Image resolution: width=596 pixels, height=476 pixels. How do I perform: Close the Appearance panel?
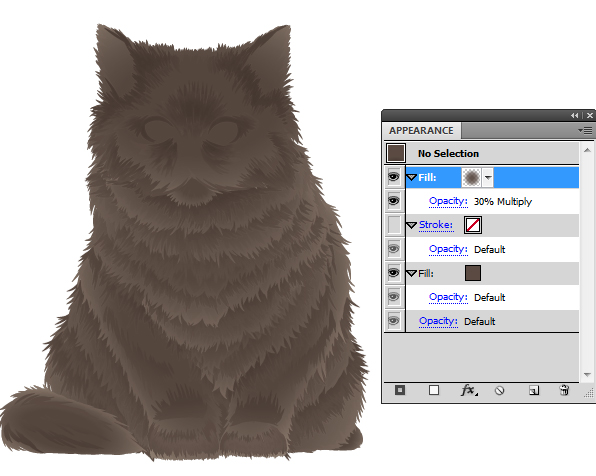[590, 116]
